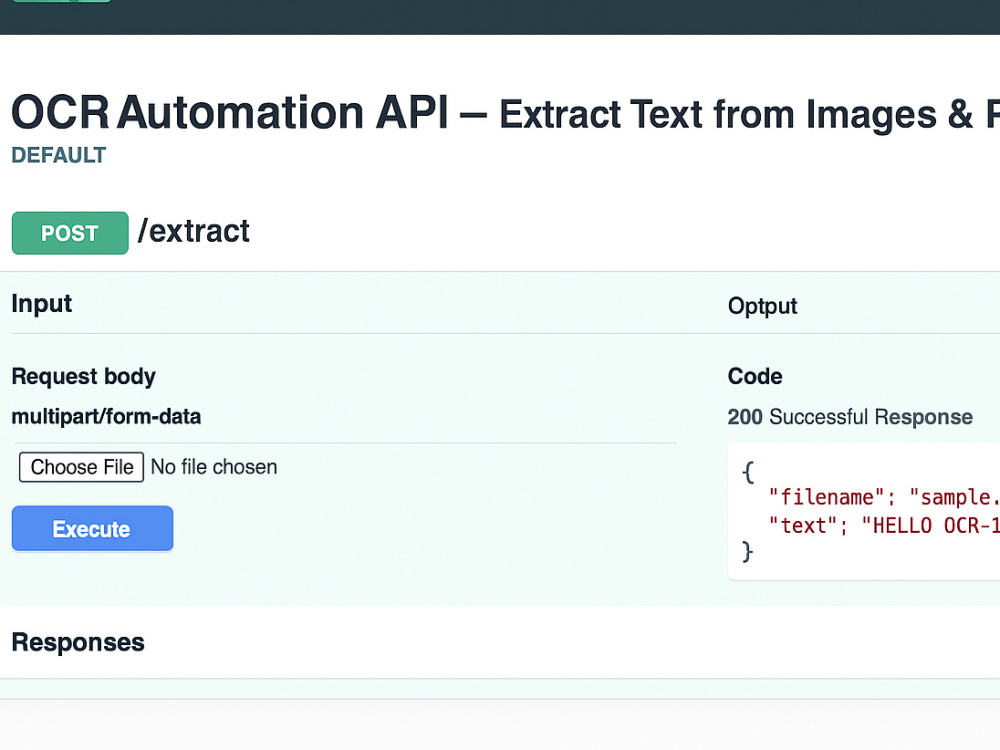1000x750 pixels.
Task: Click the Optput column heading
Action: (762, 306)
